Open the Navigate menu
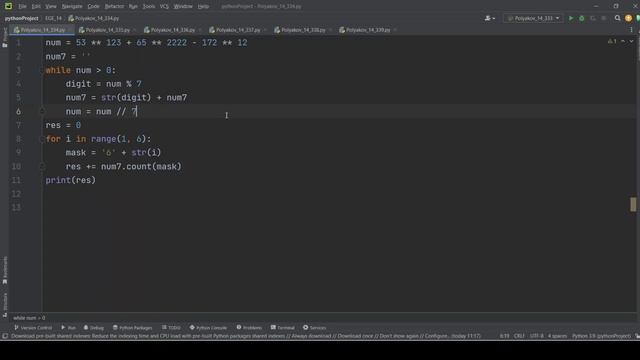The image size is (640, 360). tap(72, 6)
